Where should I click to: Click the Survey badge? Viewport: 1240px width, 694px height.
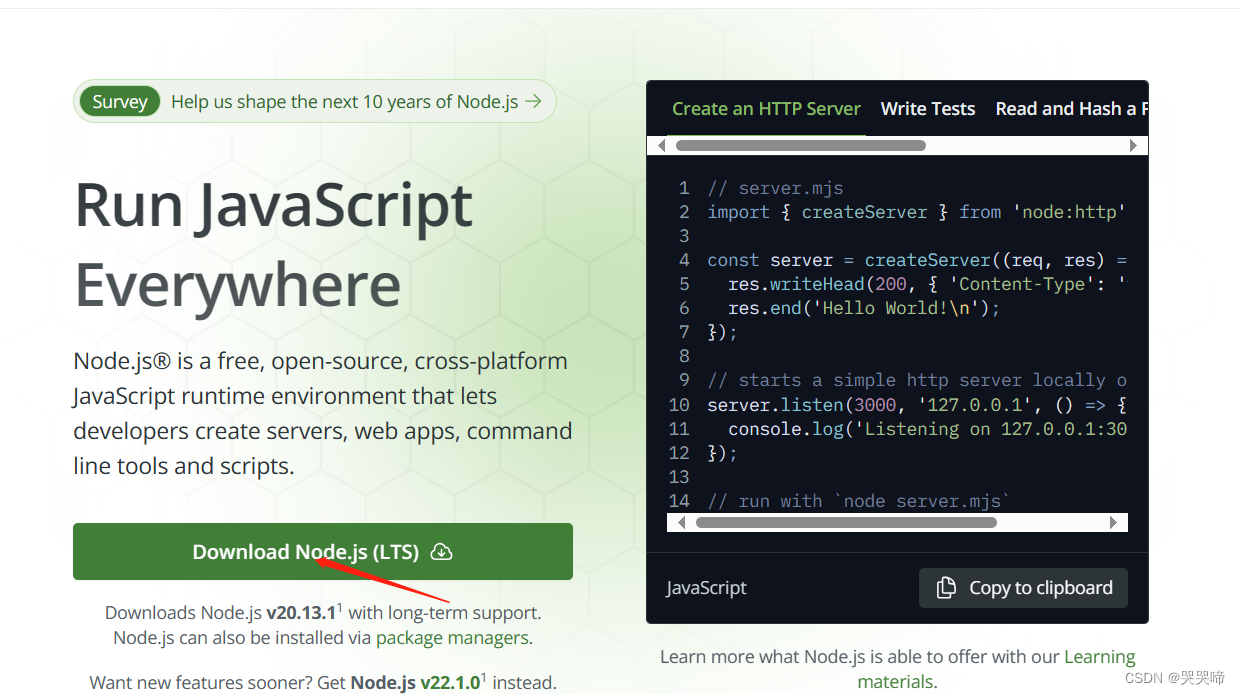(120, 101)
